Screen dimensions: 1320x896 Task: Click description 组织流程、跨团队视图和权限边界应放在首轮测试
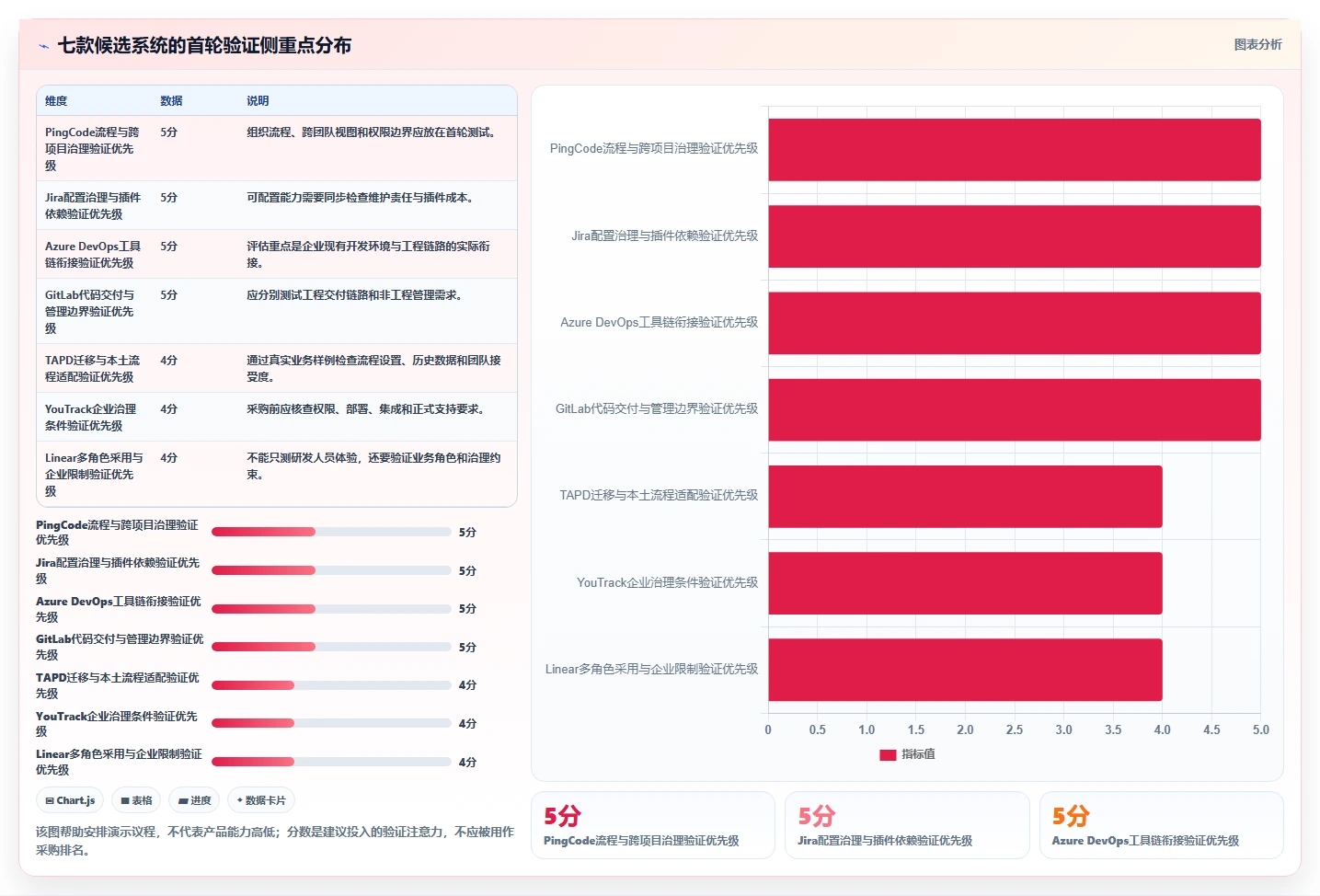[x=373, y=132]
